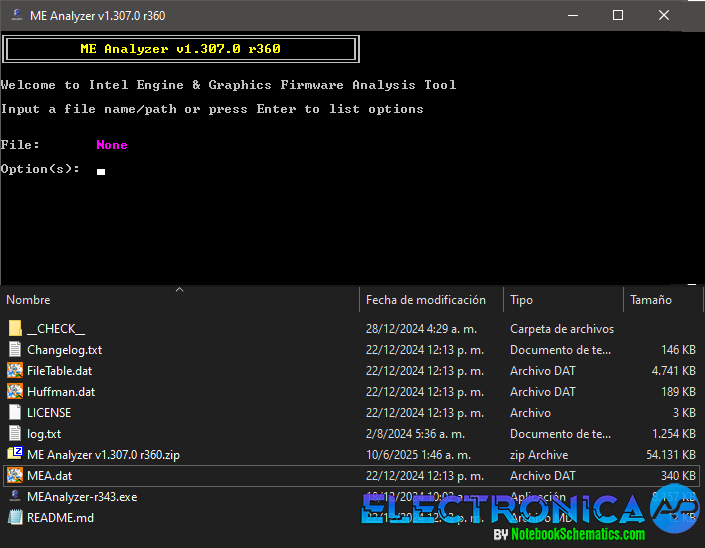Click the 10/6/2025 1:46 a. m. date cell
The width and height of the screenshot is (705, 548).
click(418, 455)
